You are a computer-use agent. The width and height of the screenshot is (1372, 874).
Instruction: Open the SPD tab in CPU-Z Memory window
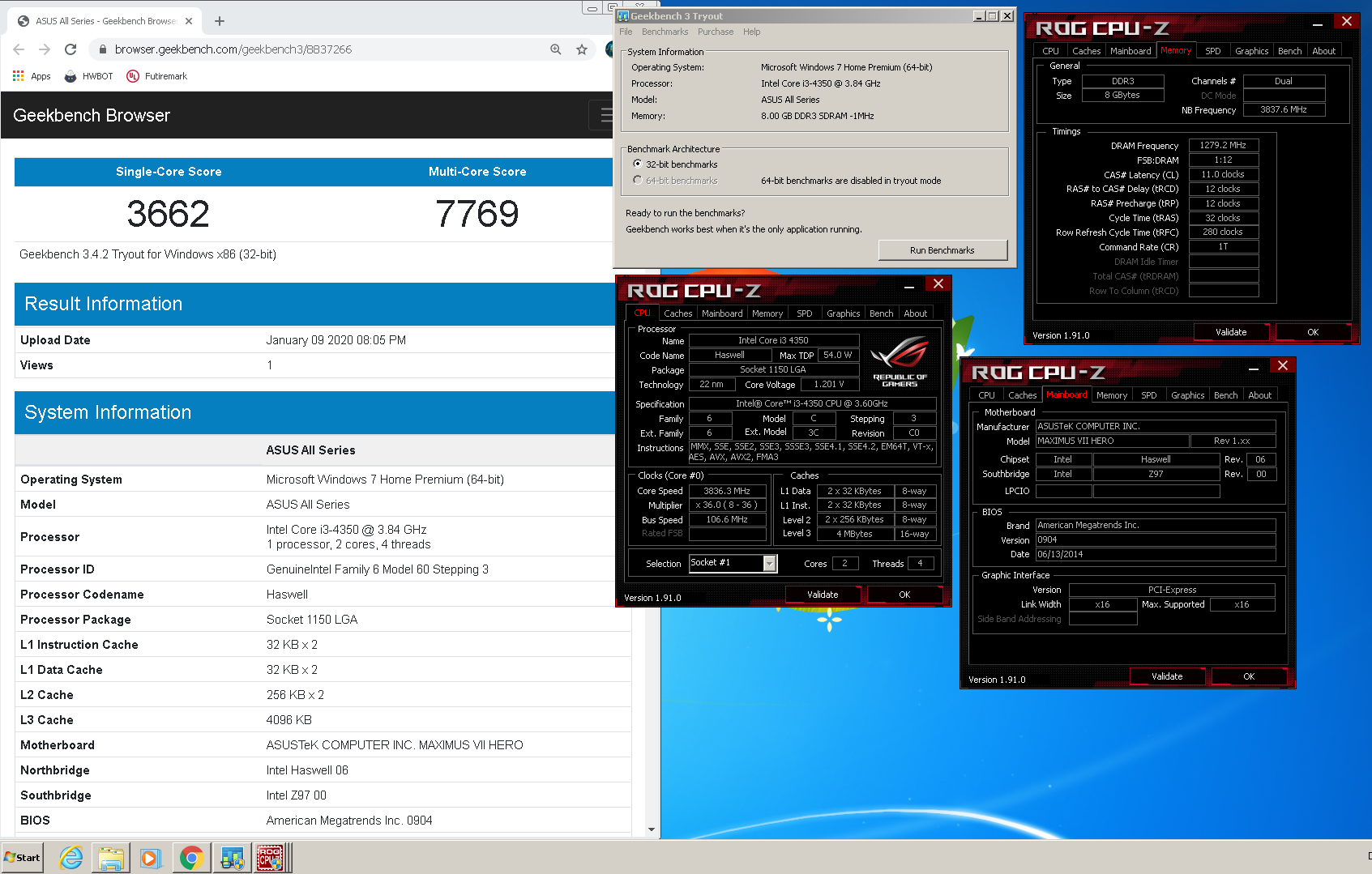(x=1212, y=51)
